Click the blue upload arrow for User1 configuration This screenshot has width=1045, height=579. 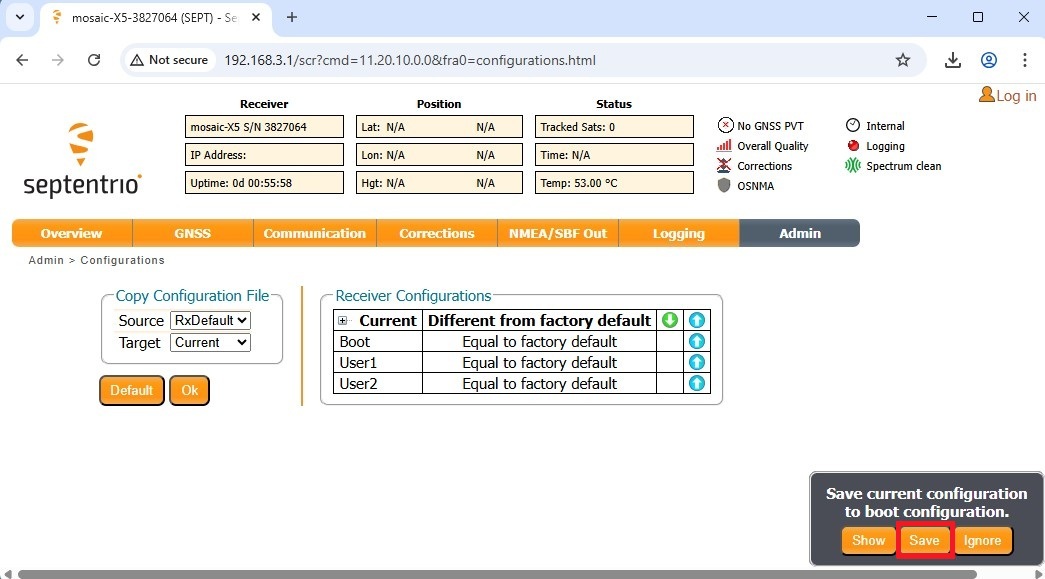[697, 362]
